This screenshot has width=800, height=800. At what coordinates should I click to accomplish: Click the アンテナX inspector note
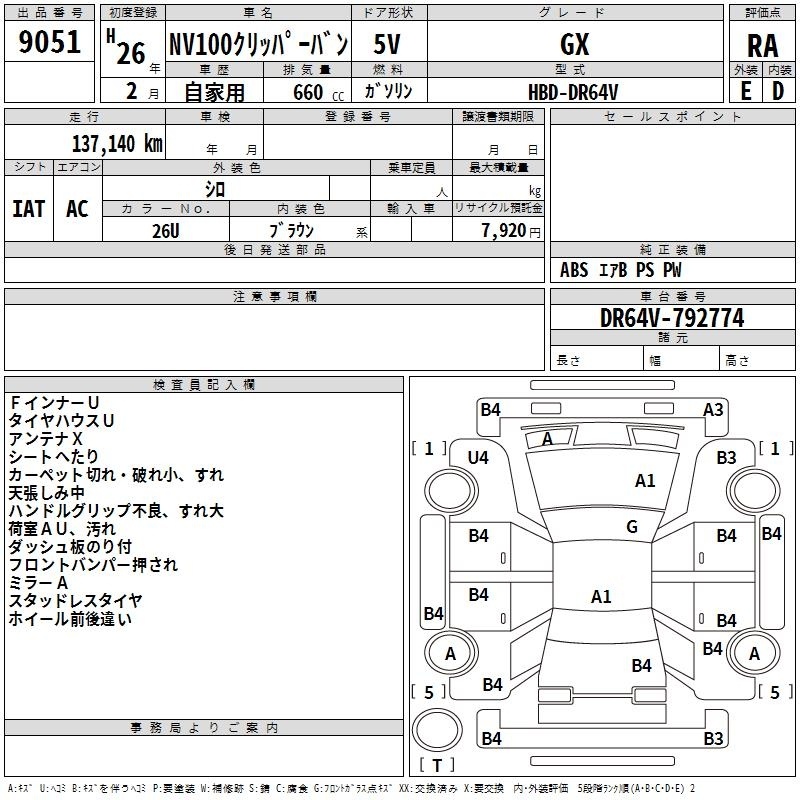[46, 439]
